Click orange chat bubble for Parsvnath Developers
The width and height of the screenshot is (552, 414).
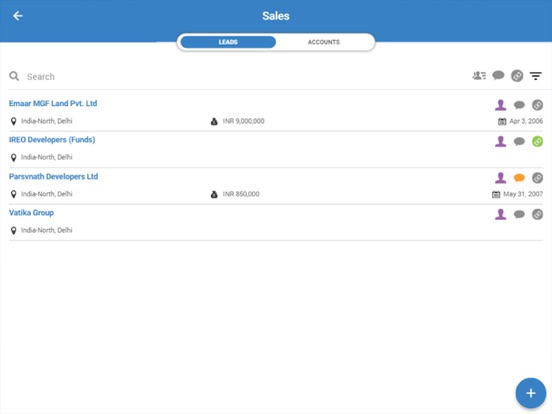point(519,178)
